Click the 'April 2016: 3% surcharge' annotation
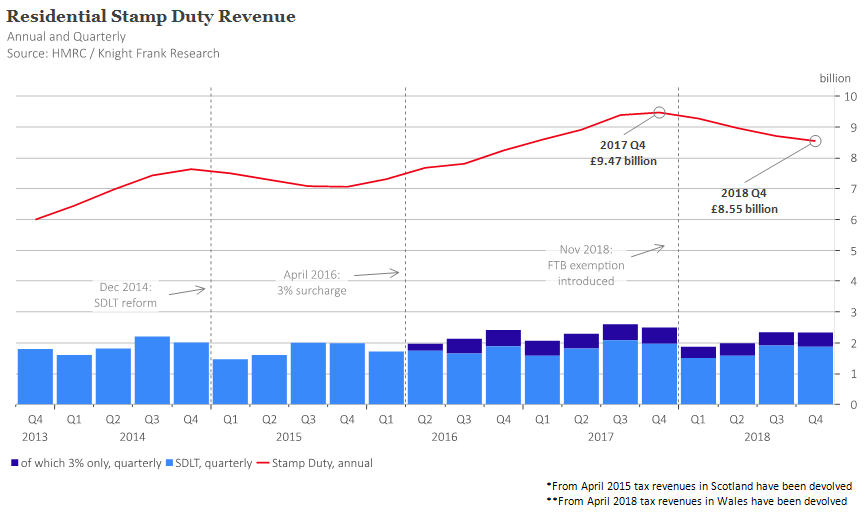Viewport: 865px width, 519px height. pyautogui.click(x=311, y=282)
